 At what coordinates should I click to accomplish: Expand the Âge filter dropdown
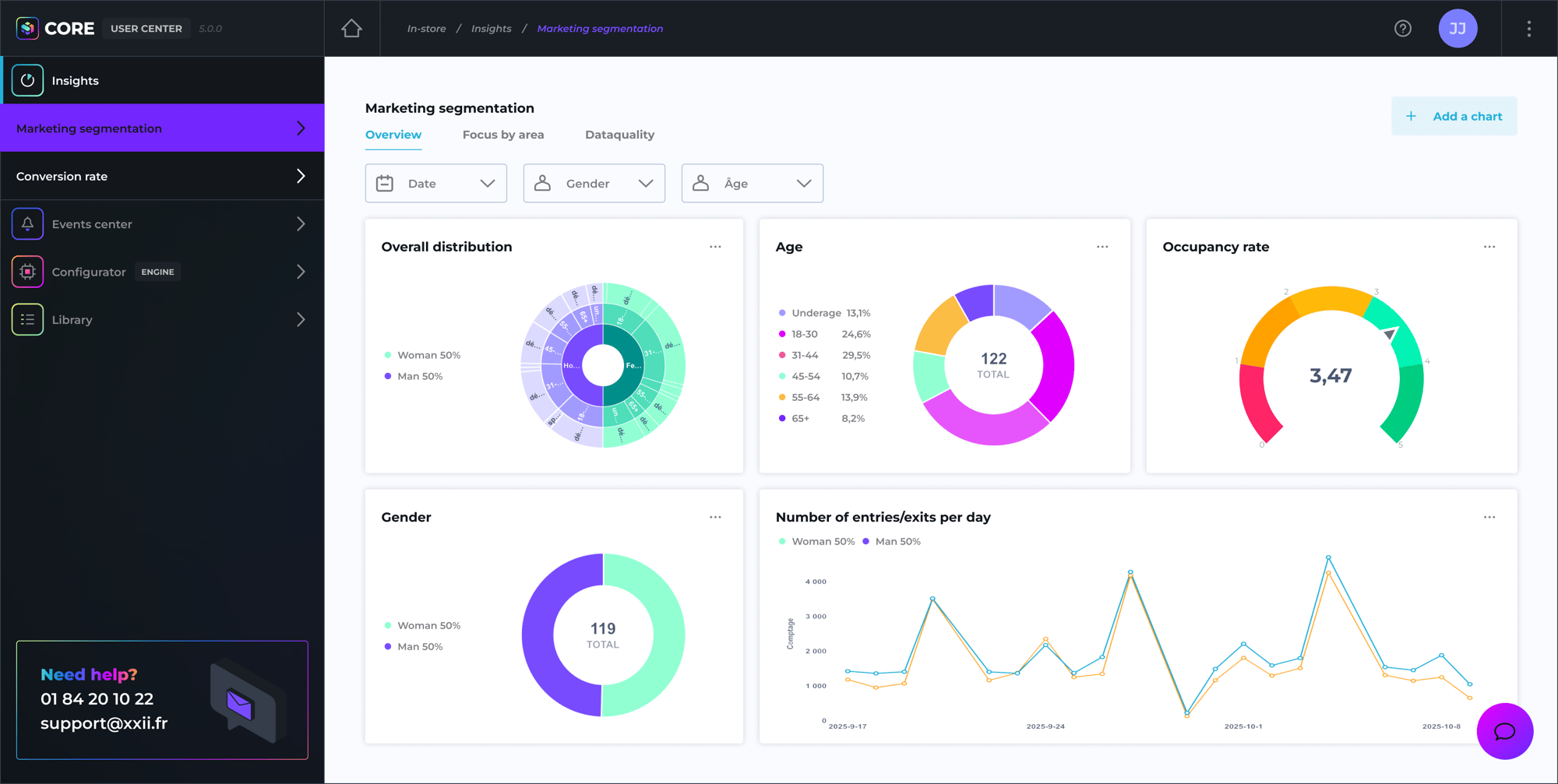point(752,184)
